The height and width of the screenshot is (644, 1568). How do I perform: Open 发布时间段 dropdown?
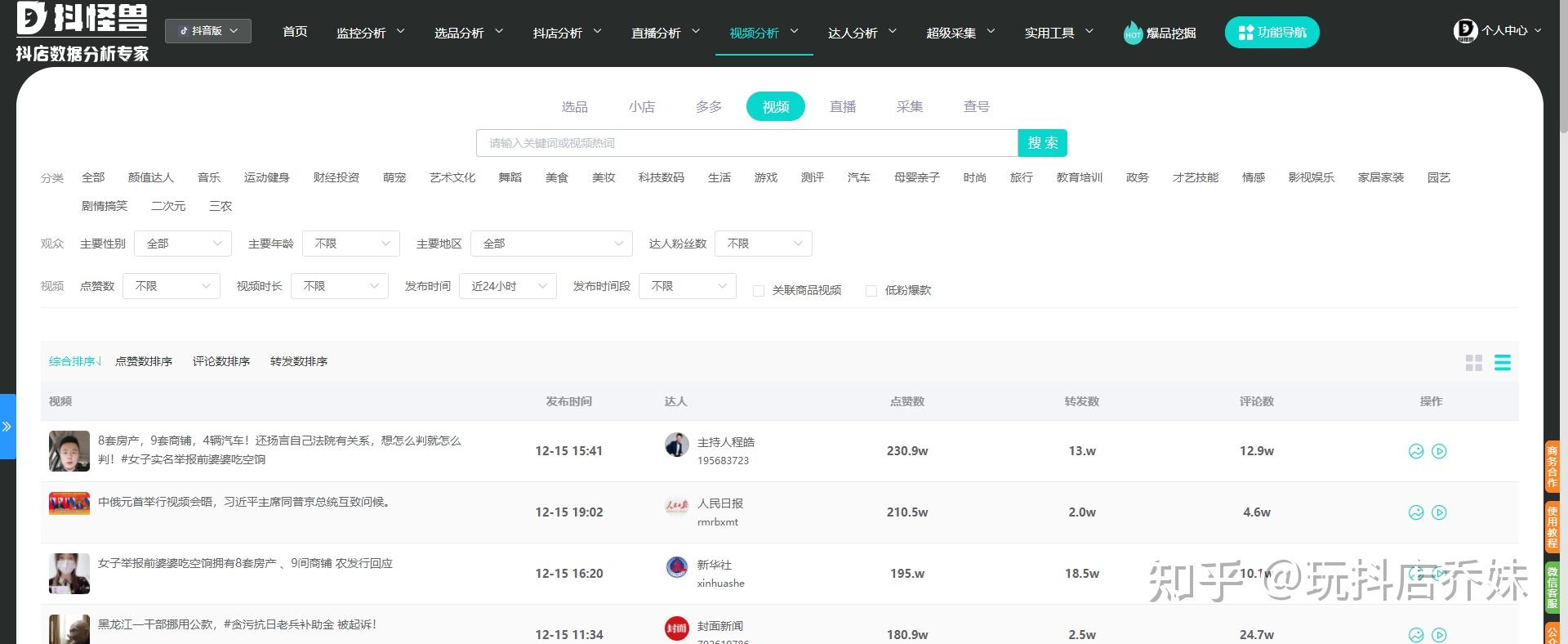coord(688,286)
